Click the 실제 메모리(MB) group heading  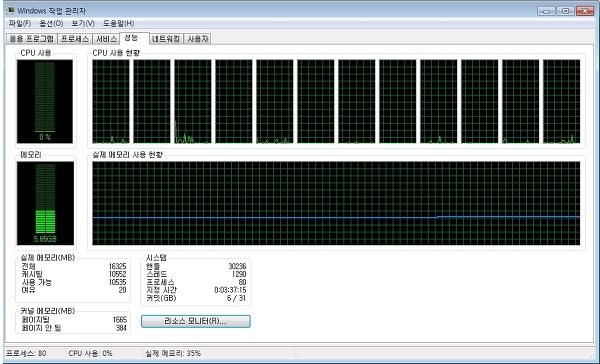pos(47,258)
